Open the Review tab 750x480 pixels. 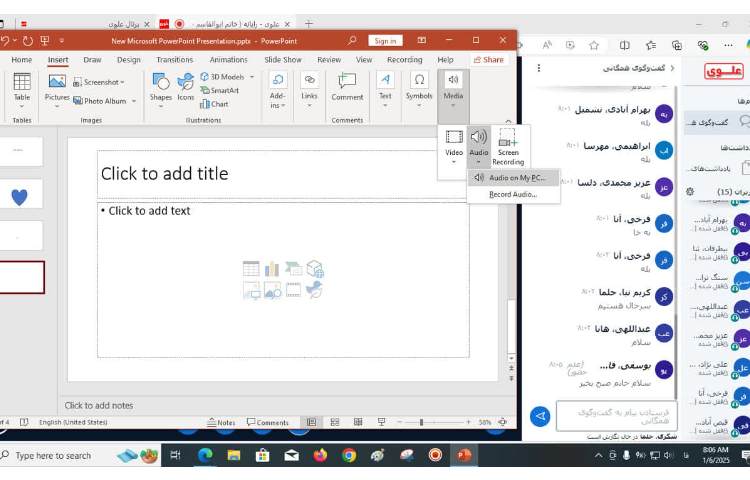click(329, 60)
